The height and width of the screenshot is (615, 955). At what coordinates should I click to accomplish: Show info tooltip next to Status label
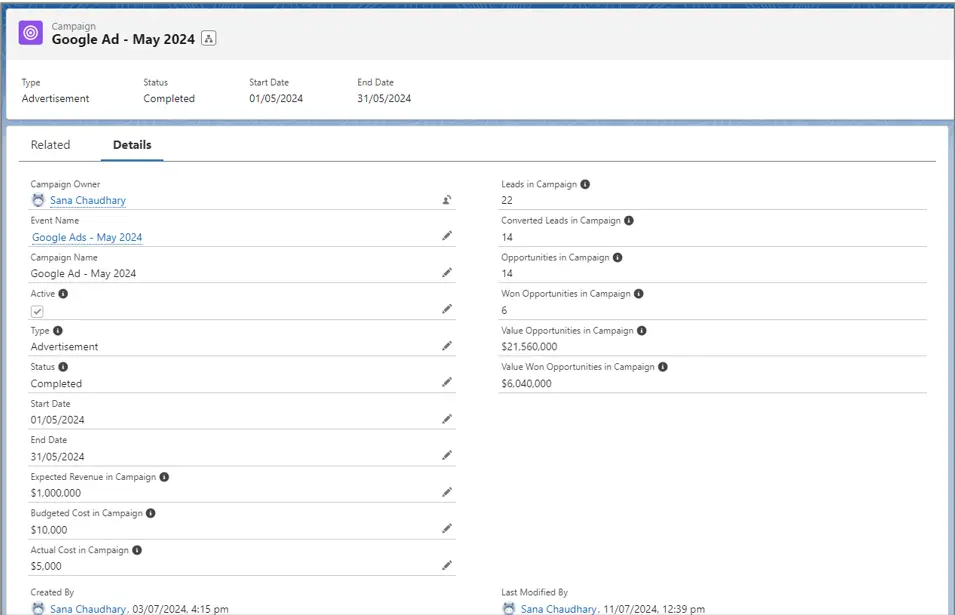click(x=63, y=367)
